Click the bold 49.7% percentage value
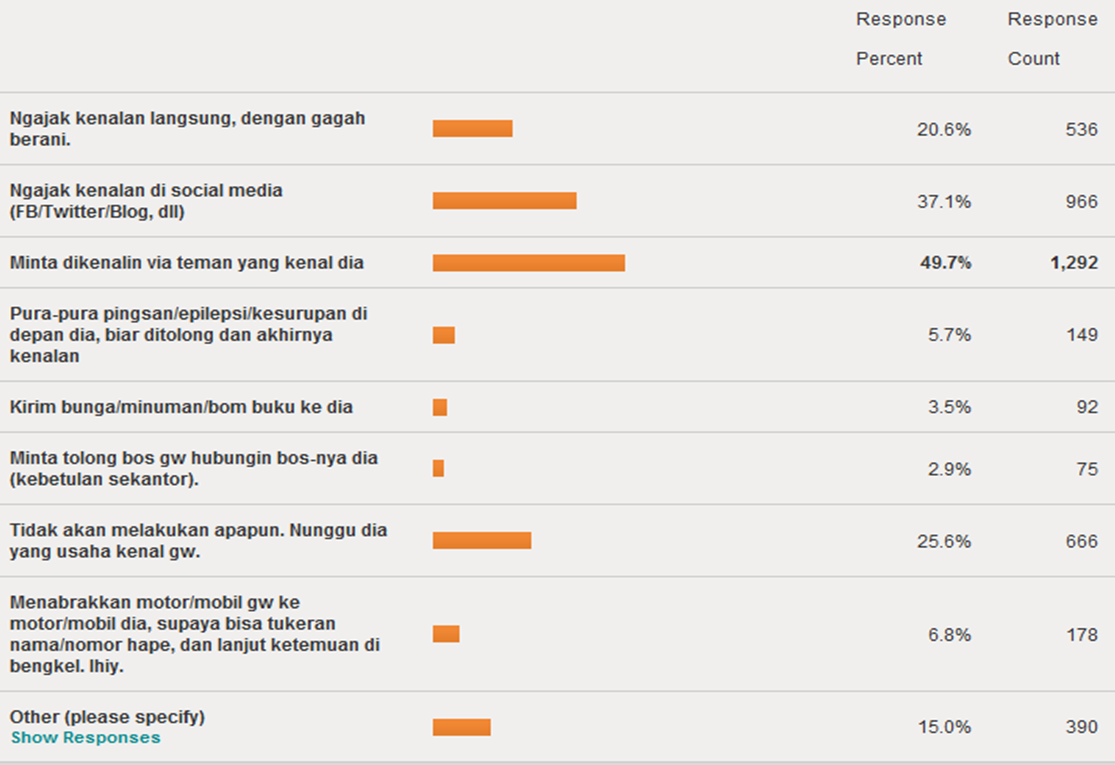Screen dimensions: 1115x765 coord(945,263)
